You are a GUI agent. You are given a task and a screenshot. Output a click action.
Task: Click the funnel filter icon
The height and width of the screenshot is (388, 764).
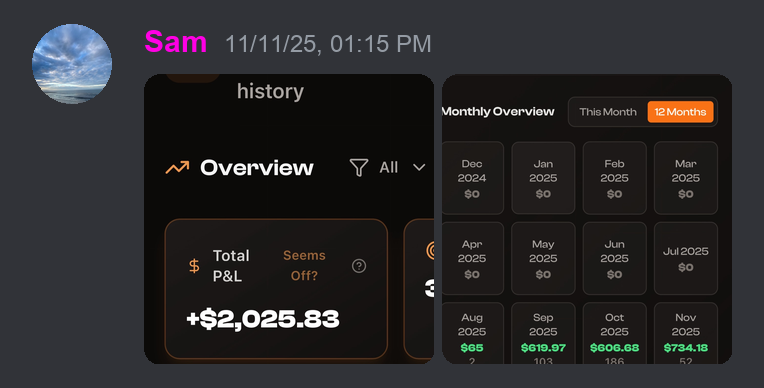pos(359,168)
